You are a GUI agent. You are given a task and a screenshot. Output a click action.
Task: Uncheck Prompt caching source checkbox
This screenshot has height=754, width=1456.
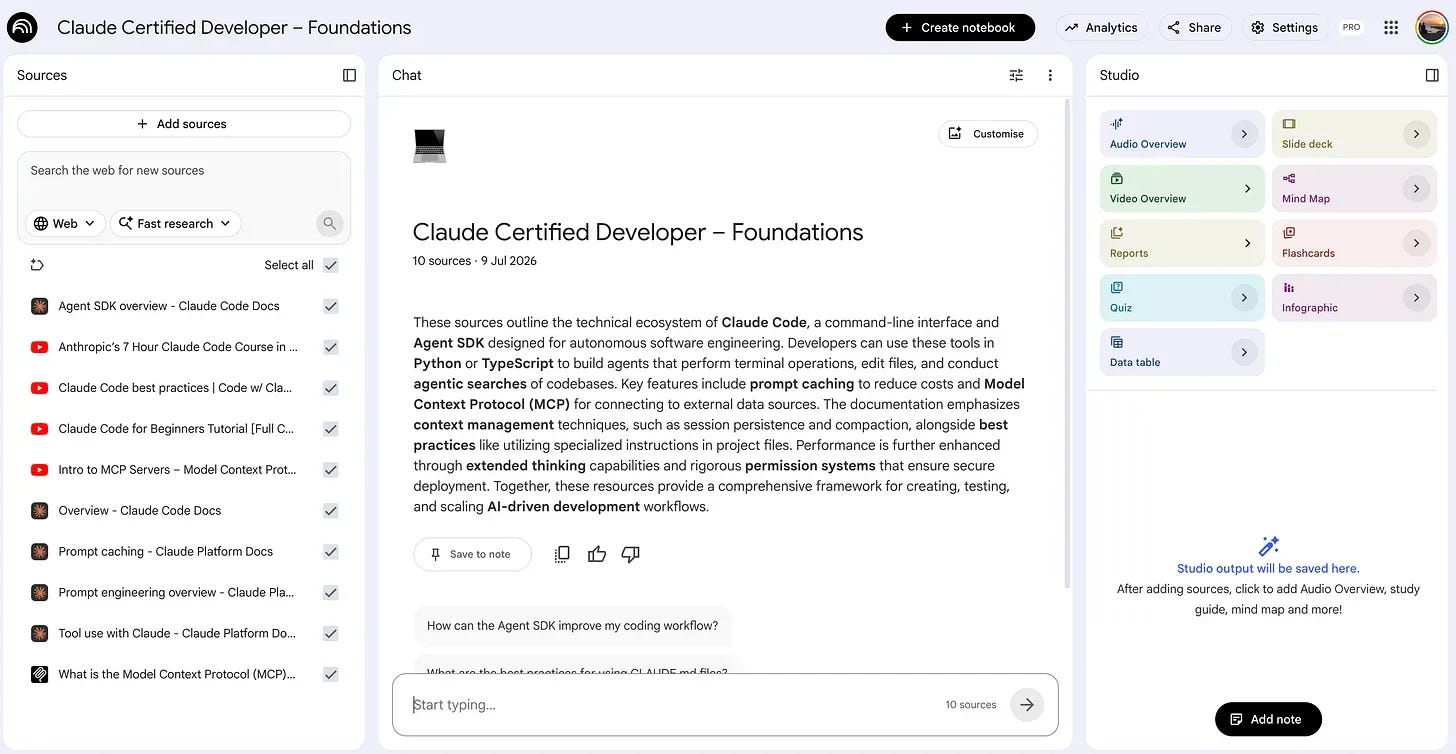point(331,552)
